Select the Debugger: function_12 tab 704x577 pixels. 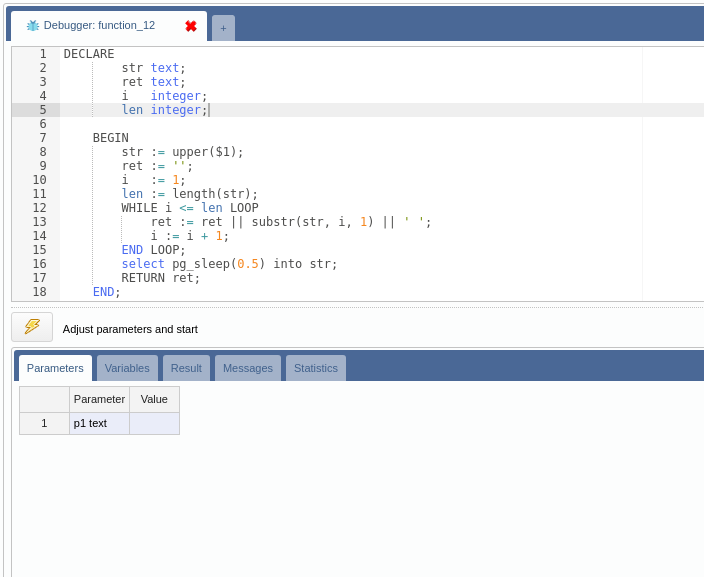point(99,26)
